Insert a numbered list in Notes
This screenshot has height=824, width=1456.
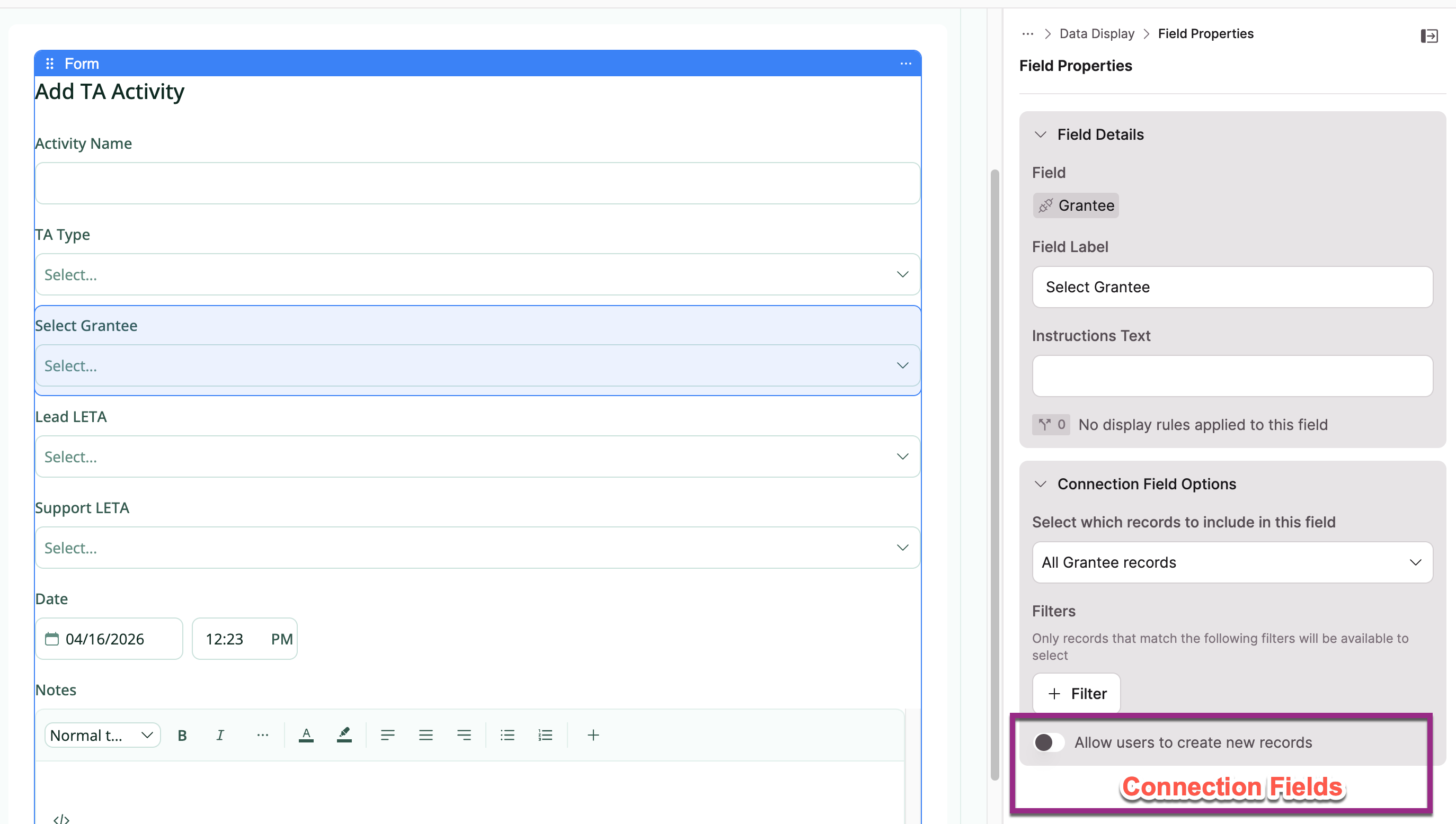[545, 735]
